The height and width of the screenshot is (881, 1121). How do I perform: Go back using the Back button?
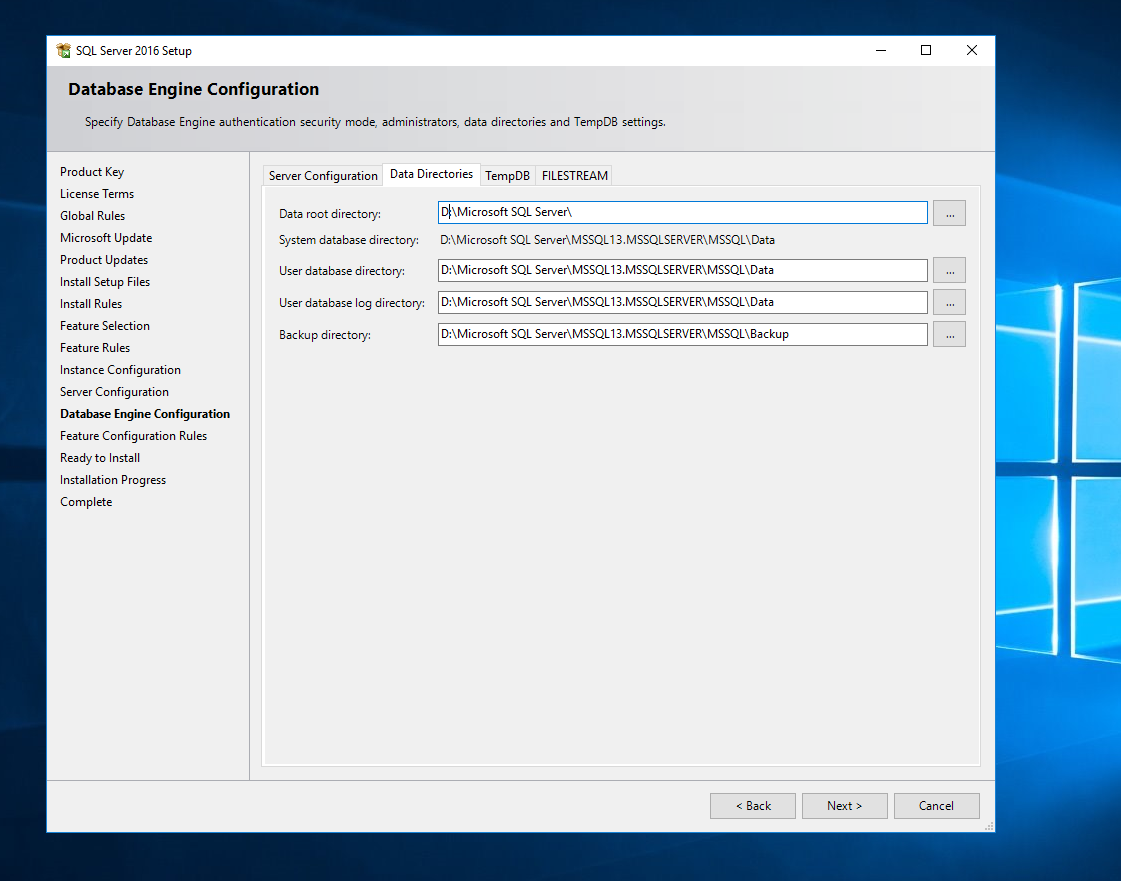752,806
